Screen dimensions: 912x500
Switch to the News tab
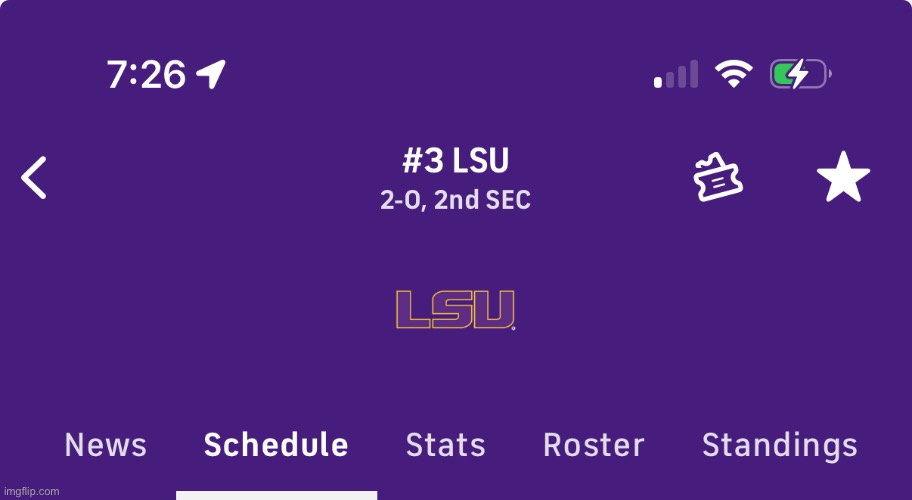[x=105, y=445]
